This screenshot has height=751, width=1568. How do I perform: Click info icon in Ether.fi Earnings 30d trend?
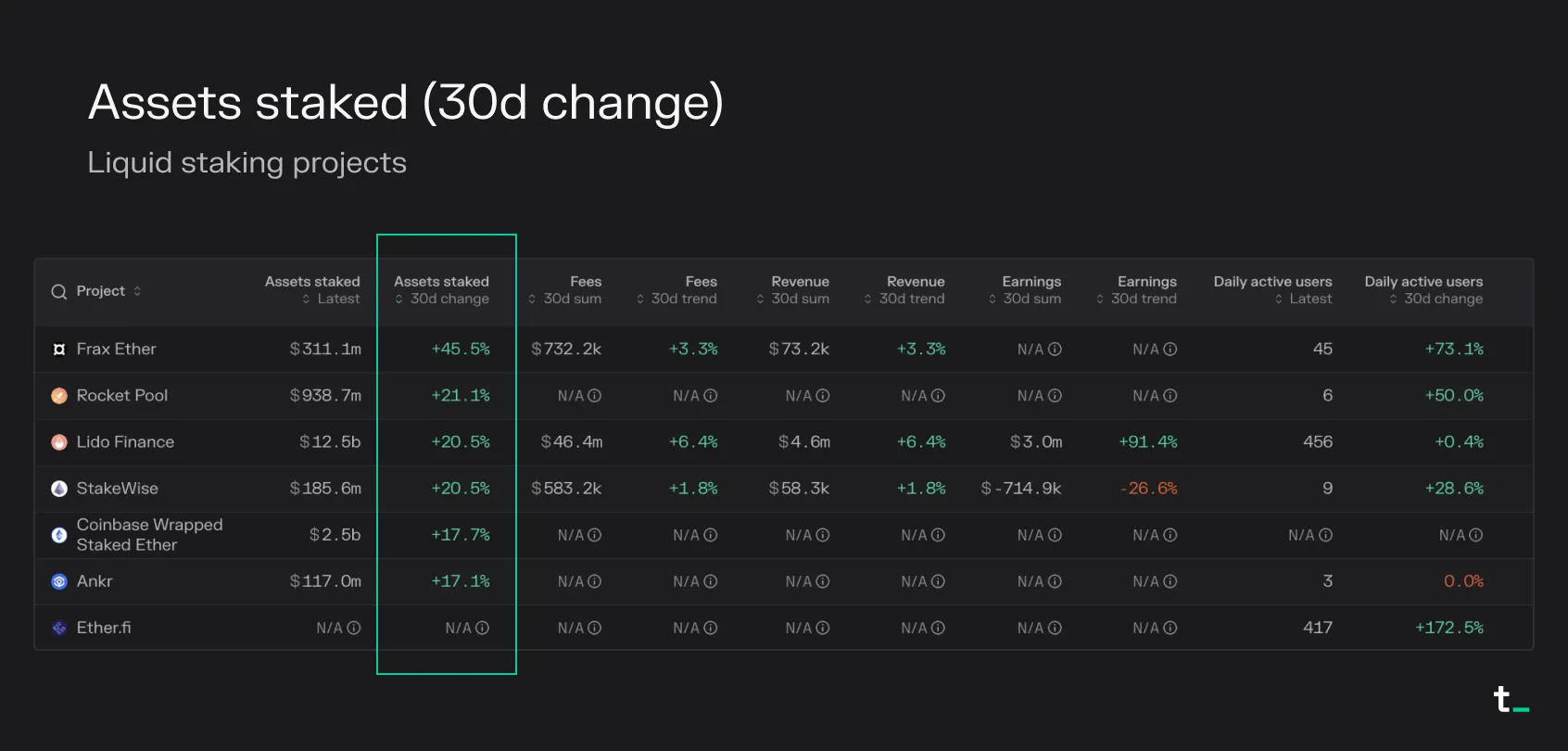point(1170,628)
